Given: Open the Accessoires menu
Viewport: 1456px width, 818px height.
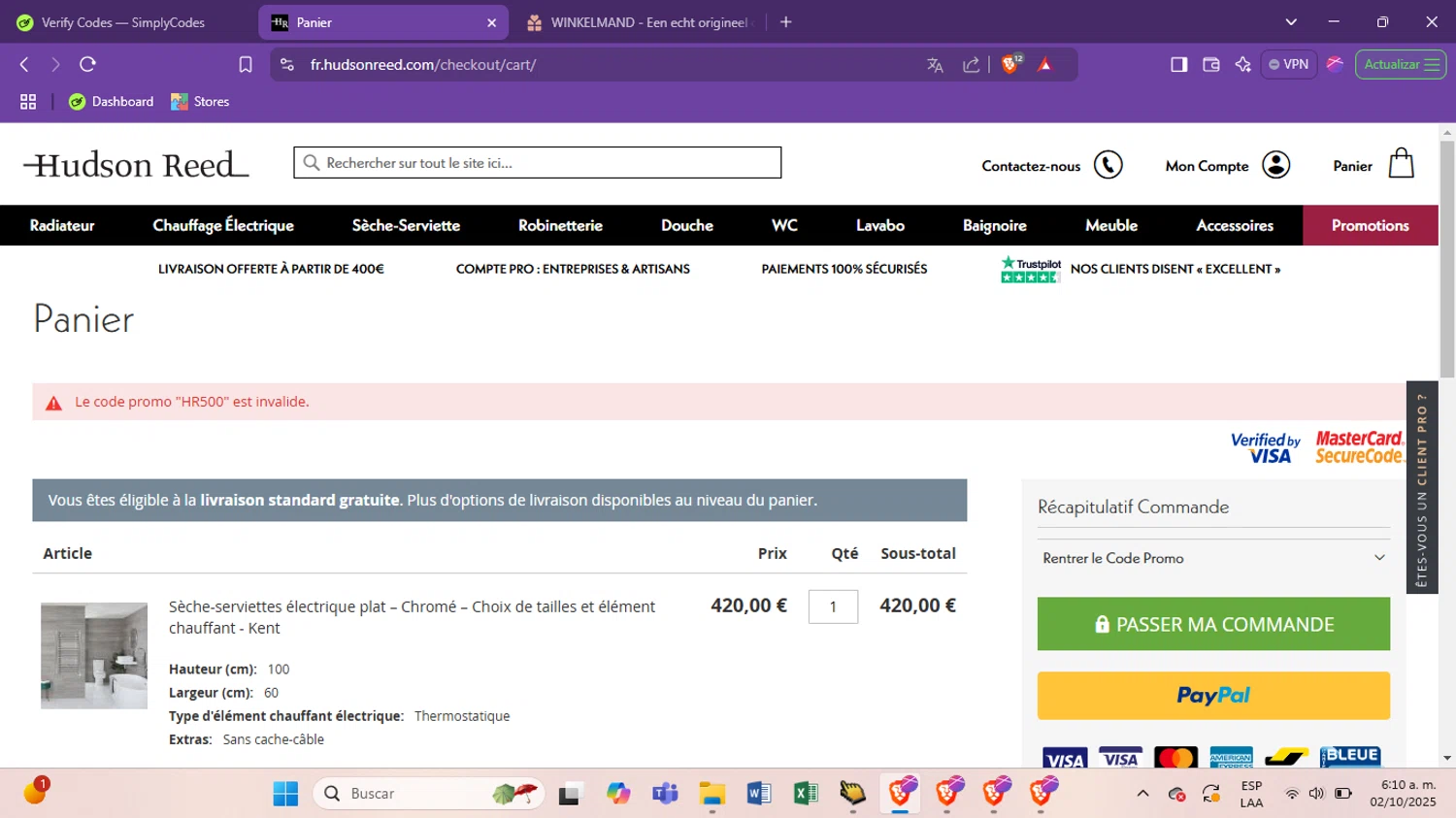Looking at the screenshot, I should [1235, 225].
